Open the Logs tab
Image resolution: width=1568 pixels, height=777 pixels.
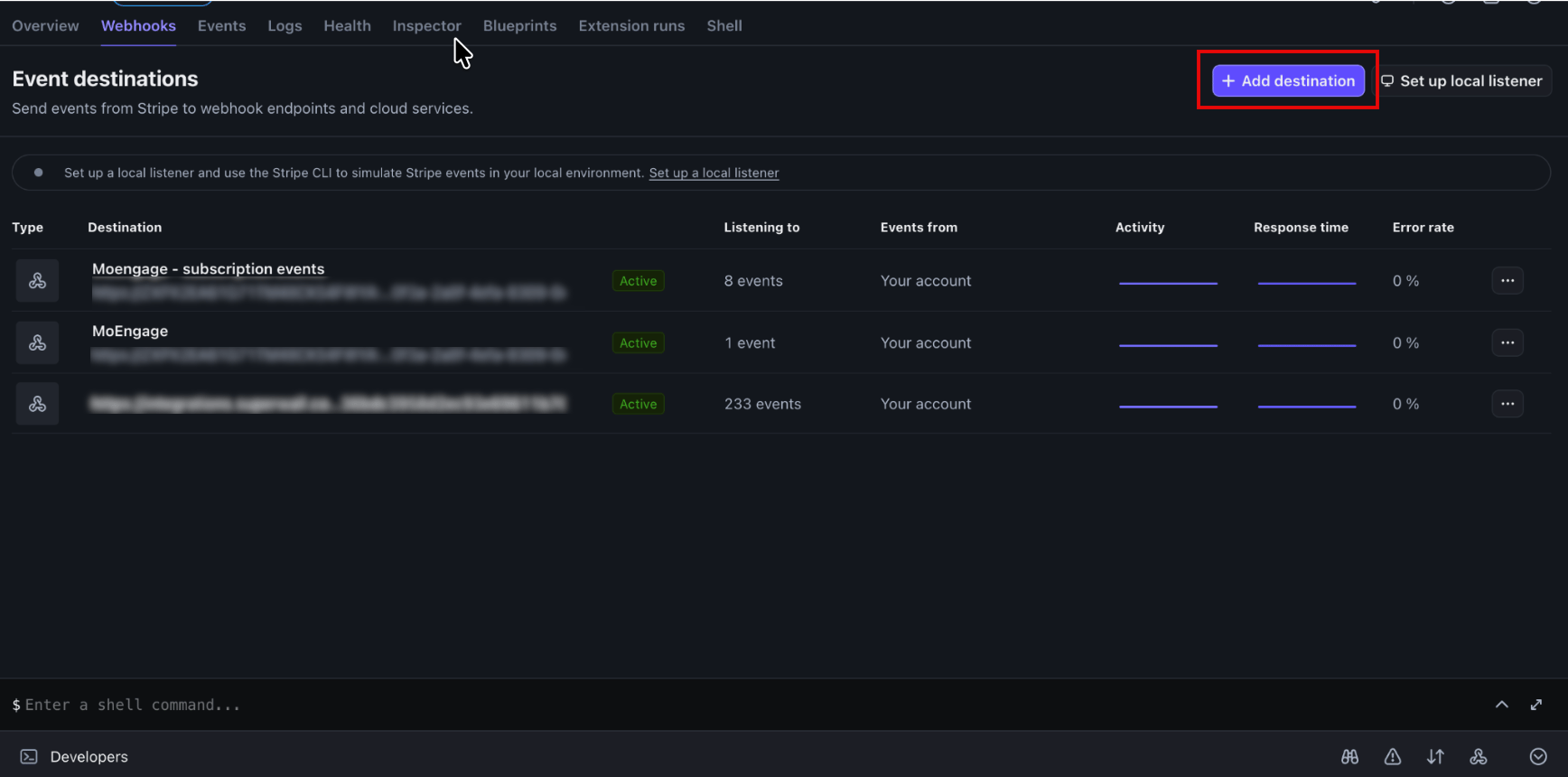point(285,26)
